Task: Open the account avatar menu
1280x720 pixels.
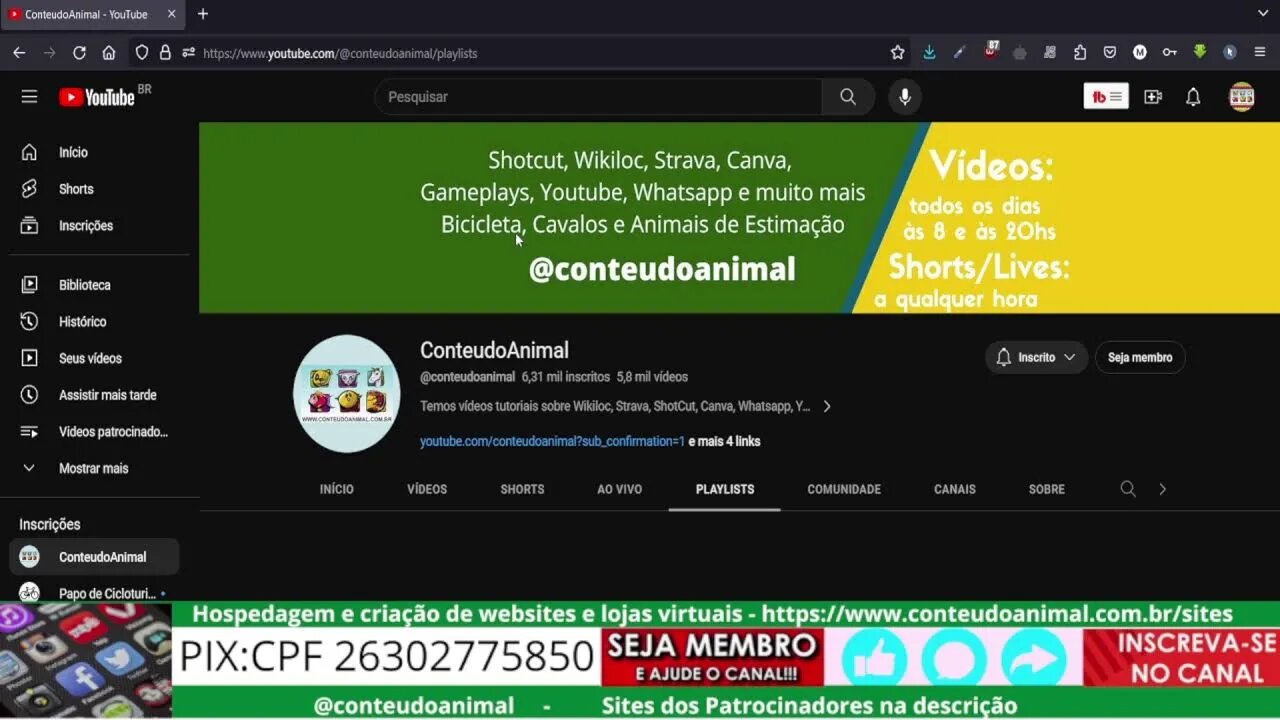Action: (1241, 97)
